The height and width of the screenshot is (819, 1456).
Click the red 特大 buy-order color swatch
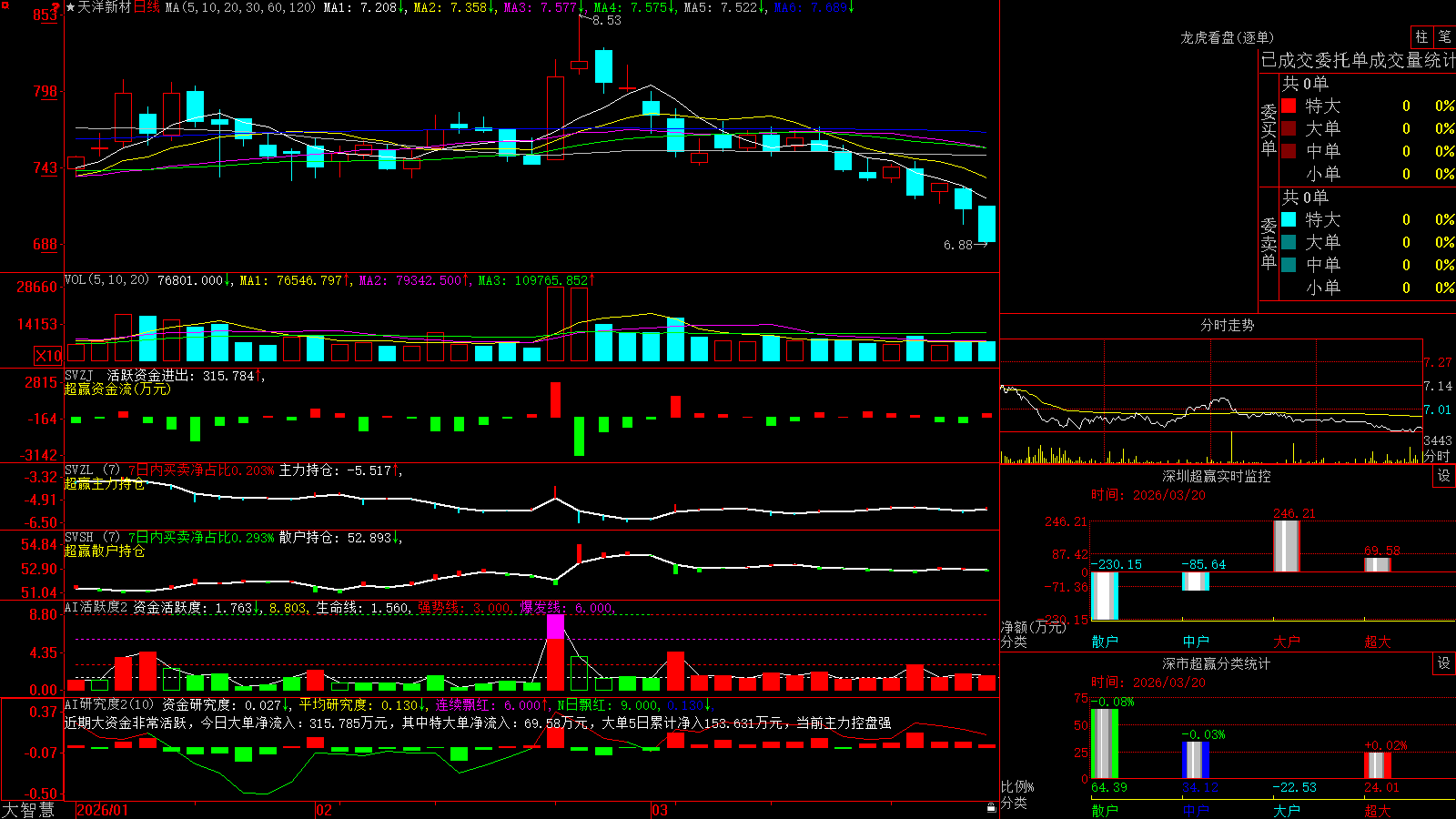click(1289, 106)
